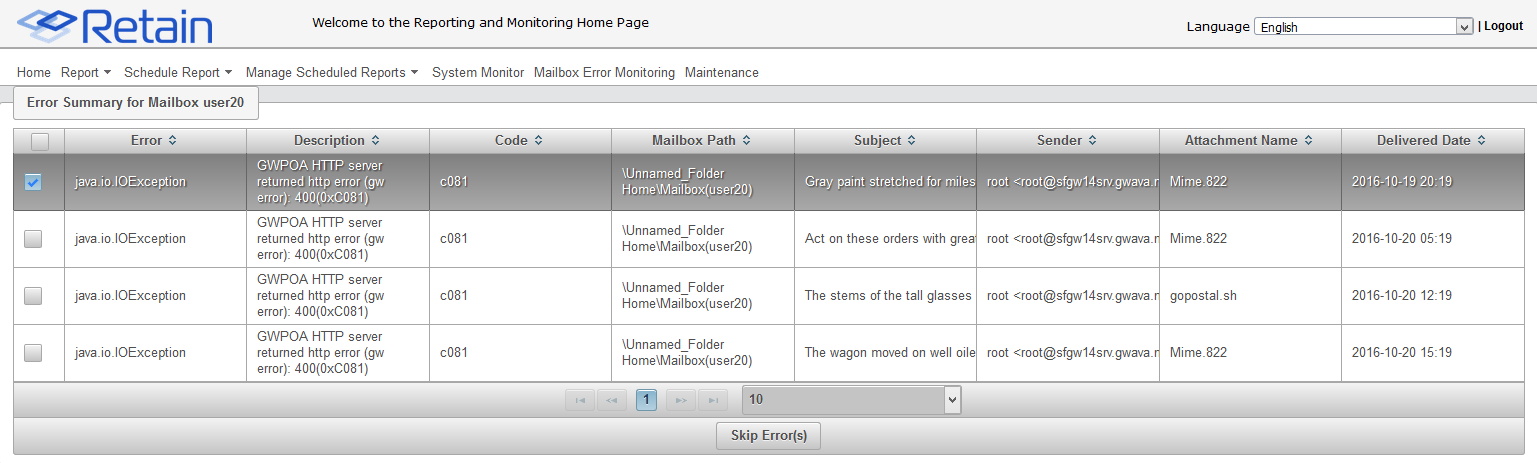
Task: Uncheck the 2016-10-19 20:19 error row
Action: coord(33,182)
